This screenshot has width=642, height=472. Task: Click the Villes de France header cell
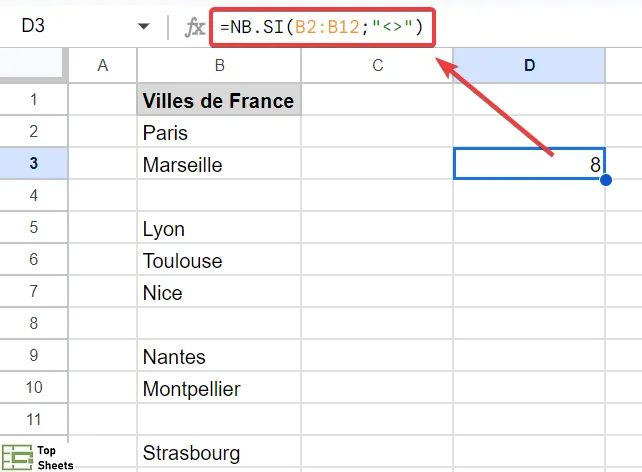click(x=219, y=100)
